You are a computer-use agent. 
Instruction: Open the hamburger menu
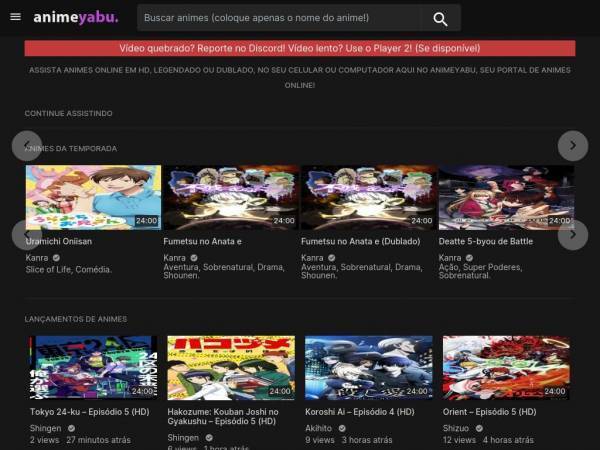[x=15, y=17]
